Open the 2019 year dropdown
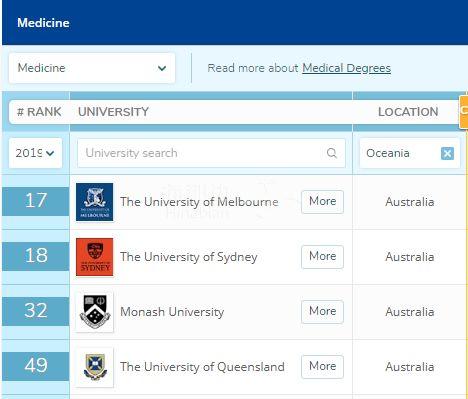The height and width of the screenshot is (399, 468). pyautogui.click(x=35, y=153)
